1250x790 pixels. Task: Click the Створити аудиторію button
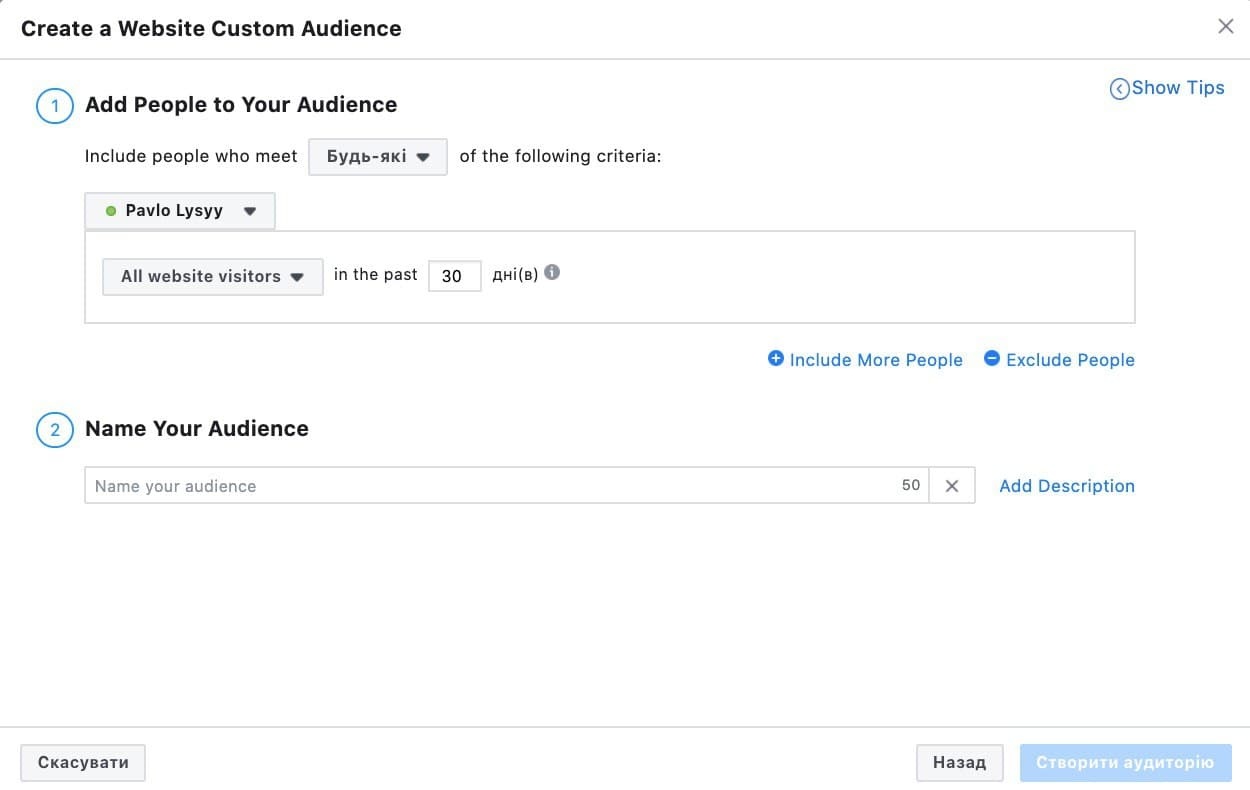tap(1125, 763)
